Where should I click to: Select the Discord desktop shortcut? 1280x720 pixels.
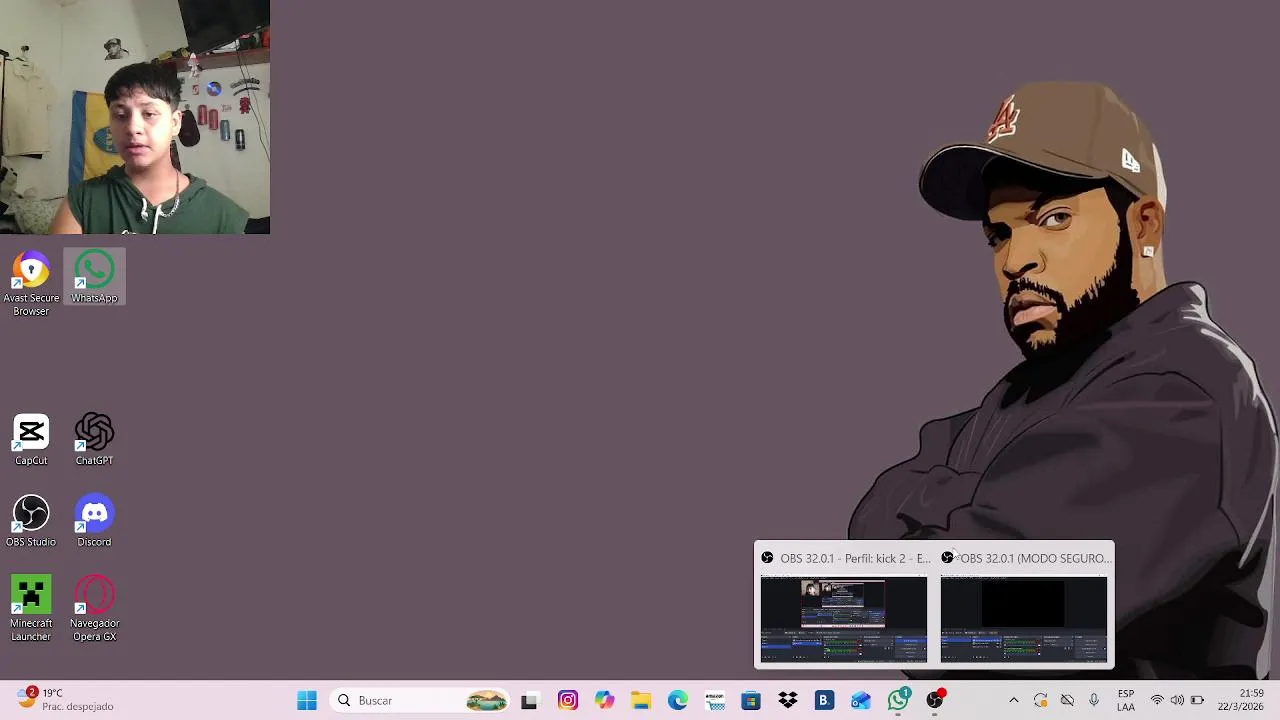[x=94, y=521]
